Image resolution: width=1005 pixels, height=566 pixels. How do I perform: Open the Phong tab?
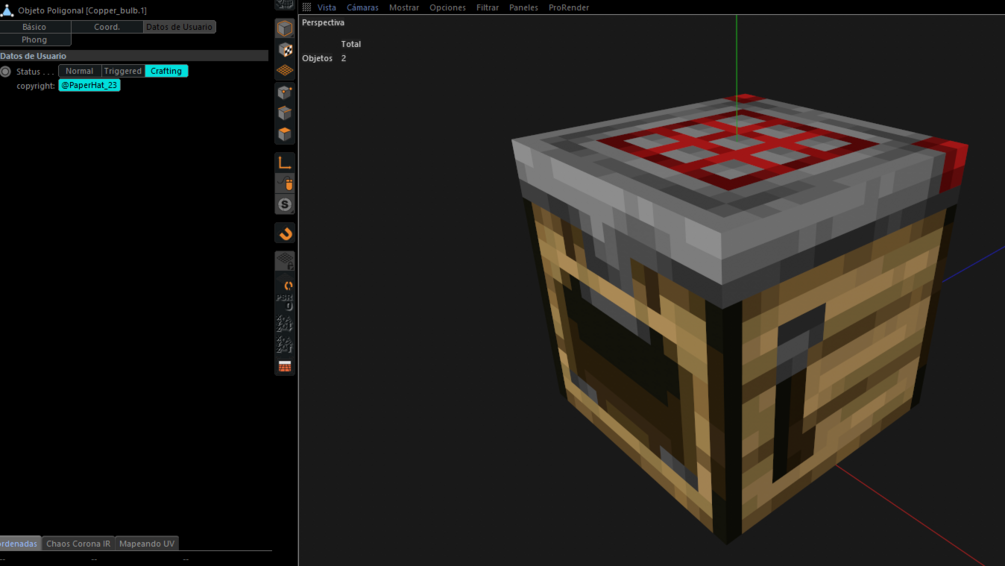pyautogui.click(x=35, y=40)
